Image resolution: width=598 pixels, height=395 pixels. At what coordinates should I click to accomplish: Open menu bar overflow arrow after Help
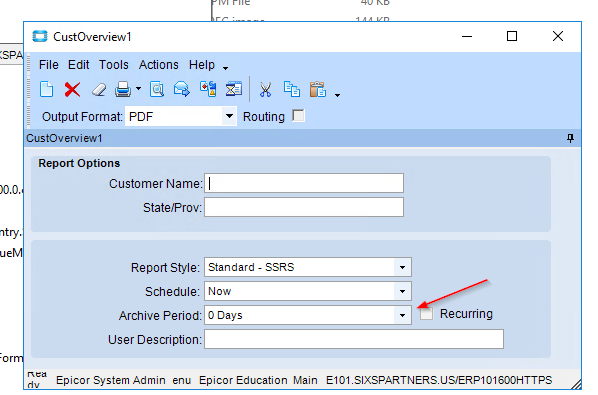tap(225, 68)
